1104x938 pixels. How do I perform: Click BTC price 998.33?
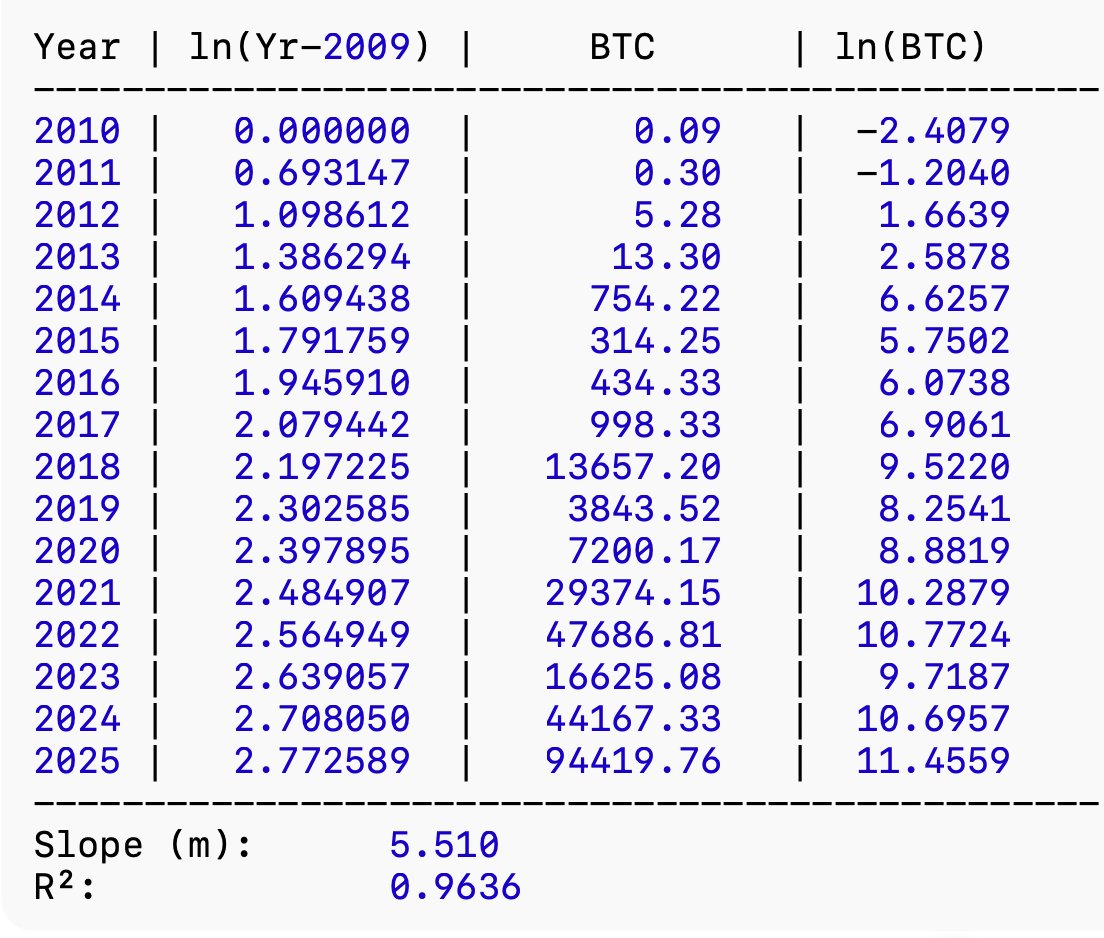pos(656,425)
